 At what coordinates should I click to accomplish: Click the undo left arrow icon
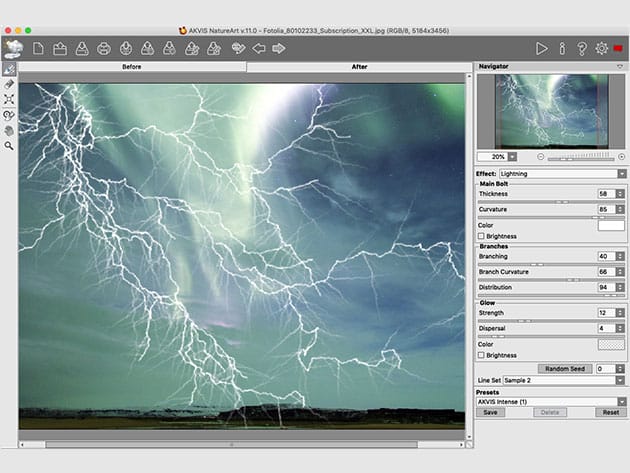pyautogui.click(x=258, y=48)
